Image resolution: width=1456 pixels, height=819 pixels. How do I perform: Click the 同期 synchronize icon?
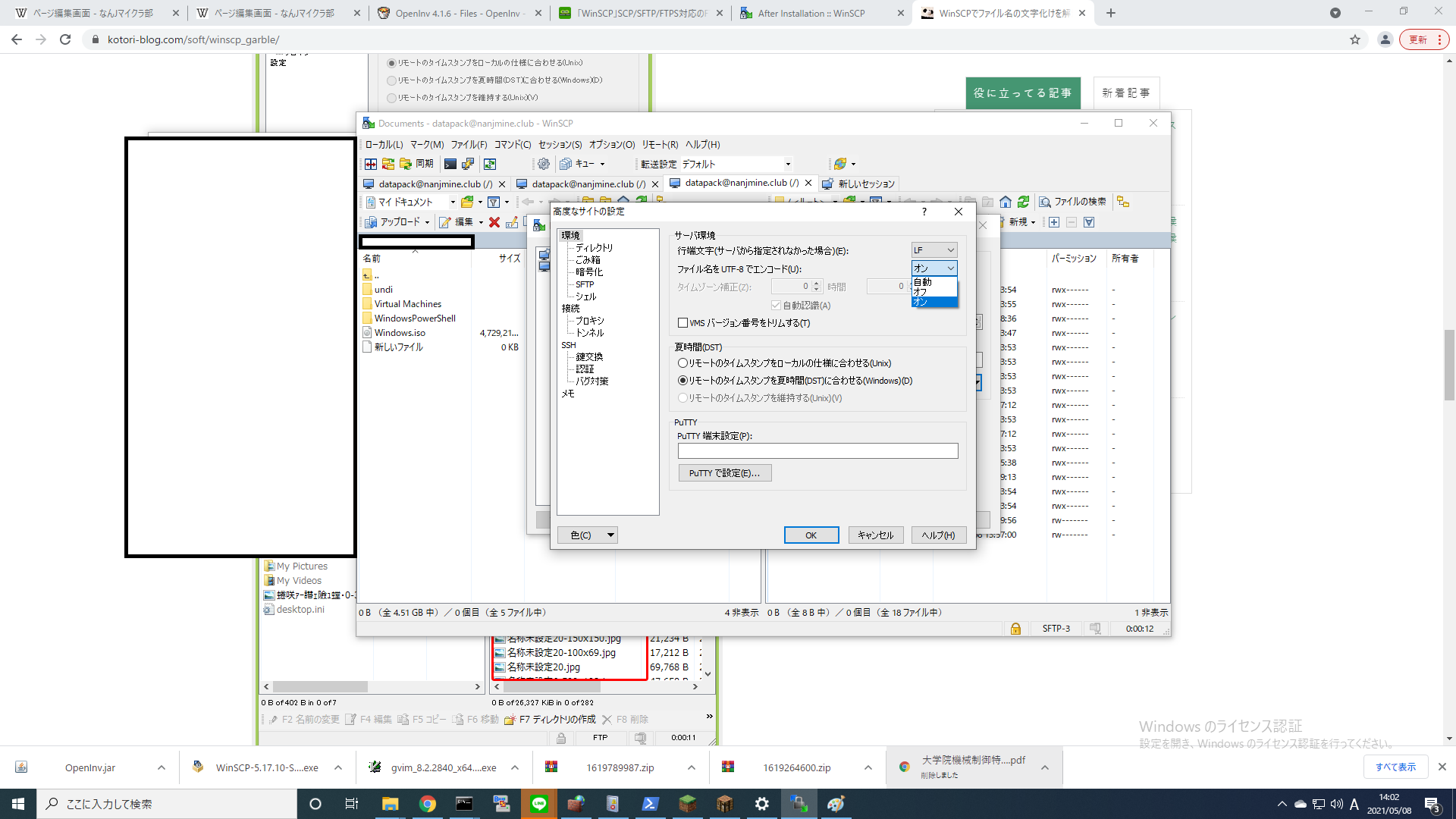[x=406, y=164]
